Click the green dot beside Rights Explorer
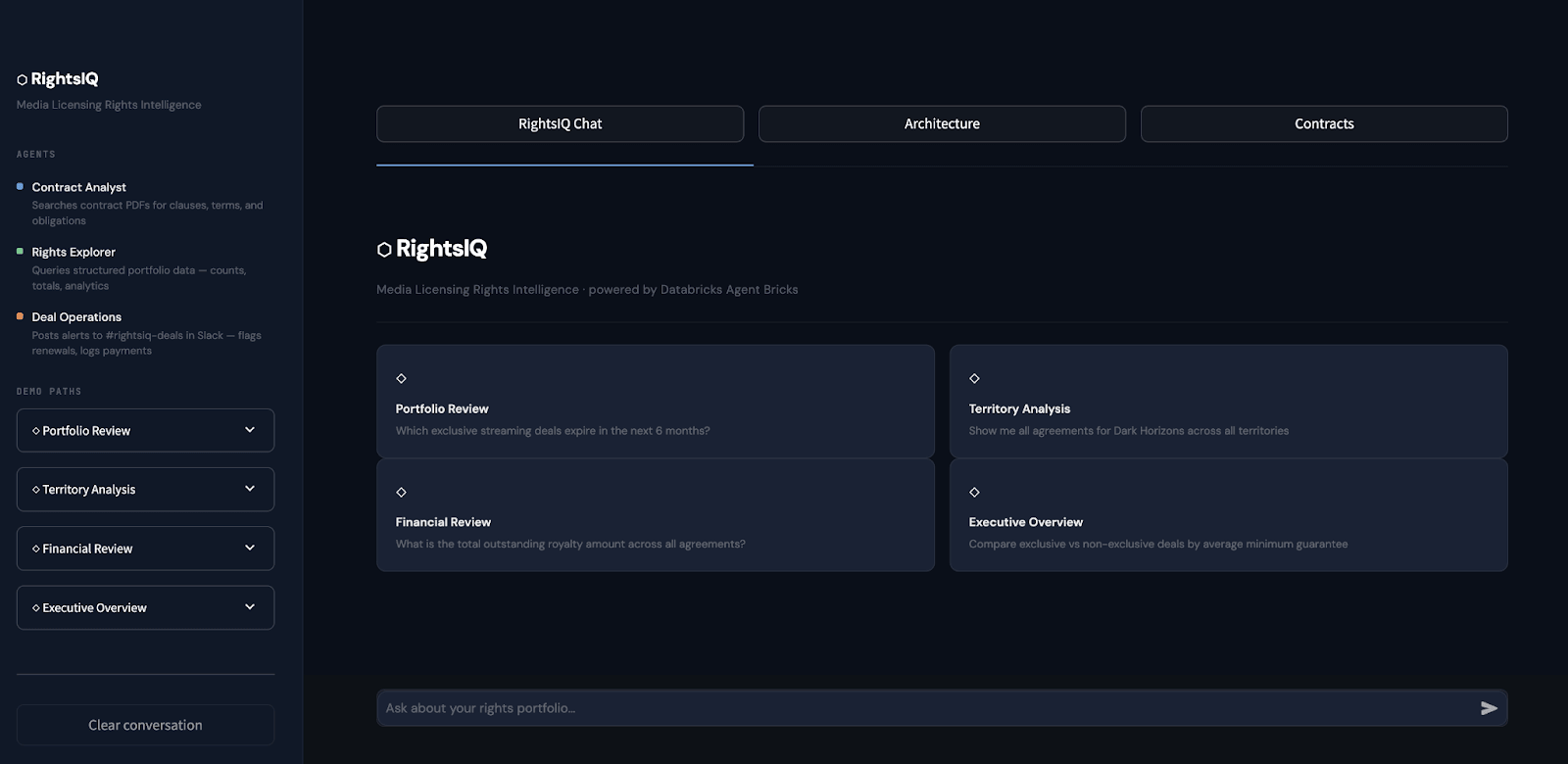 click(20, 252)
